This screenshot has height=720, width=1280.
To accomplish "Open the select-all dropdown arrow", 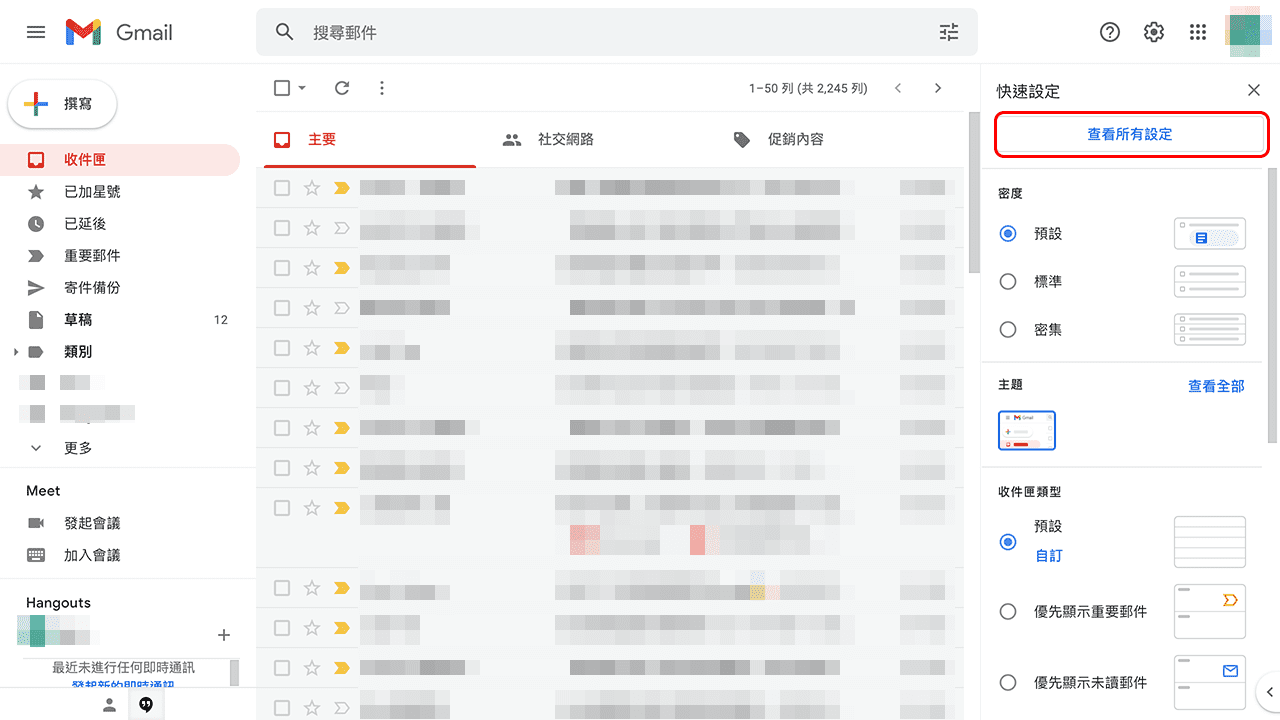I will click(x=301, y=88).
